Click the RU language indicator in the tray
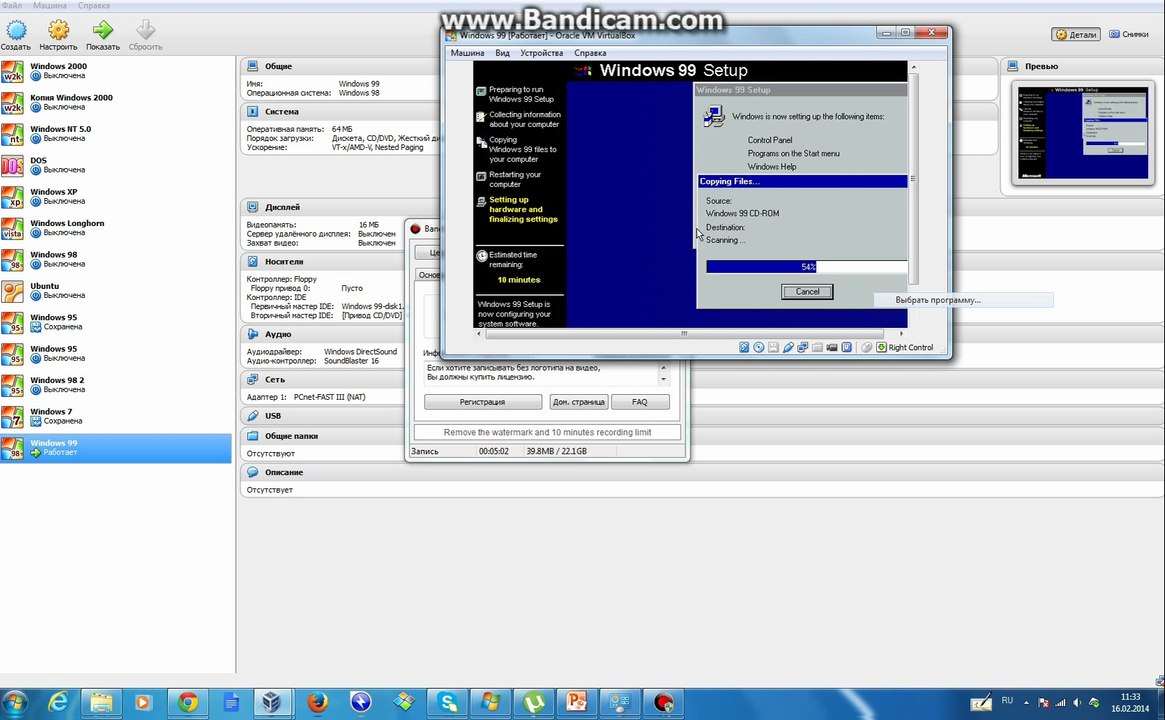The height and width of the screenshot is (720, 1165). [1007, 701]
